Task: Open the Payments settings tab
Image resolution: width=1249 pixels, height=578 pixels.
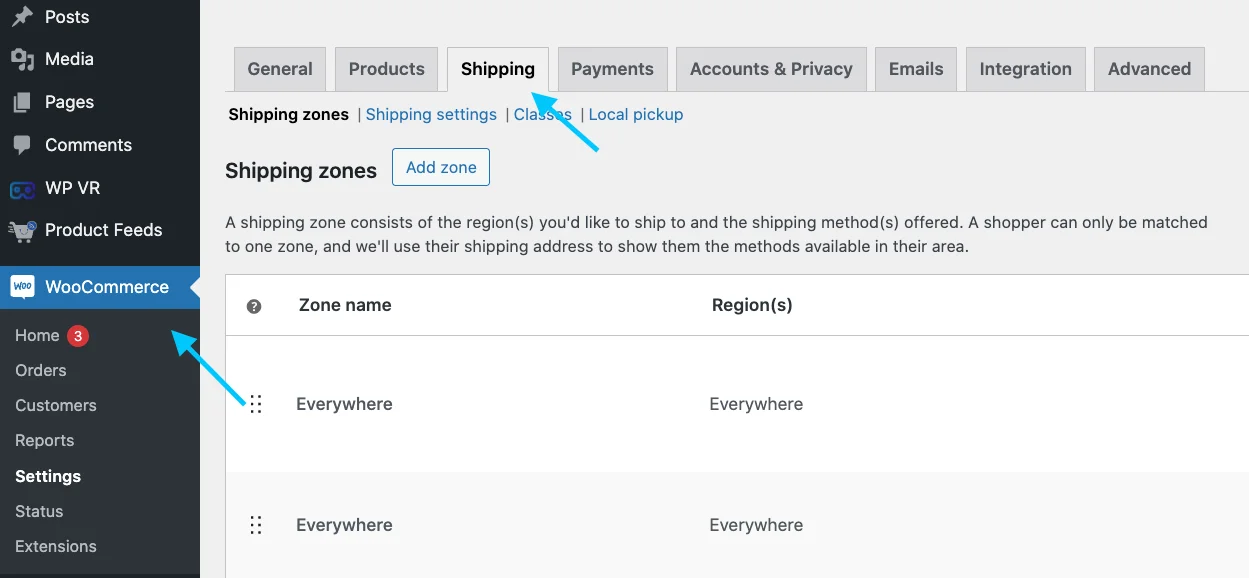Action: [x=612, y=69]
